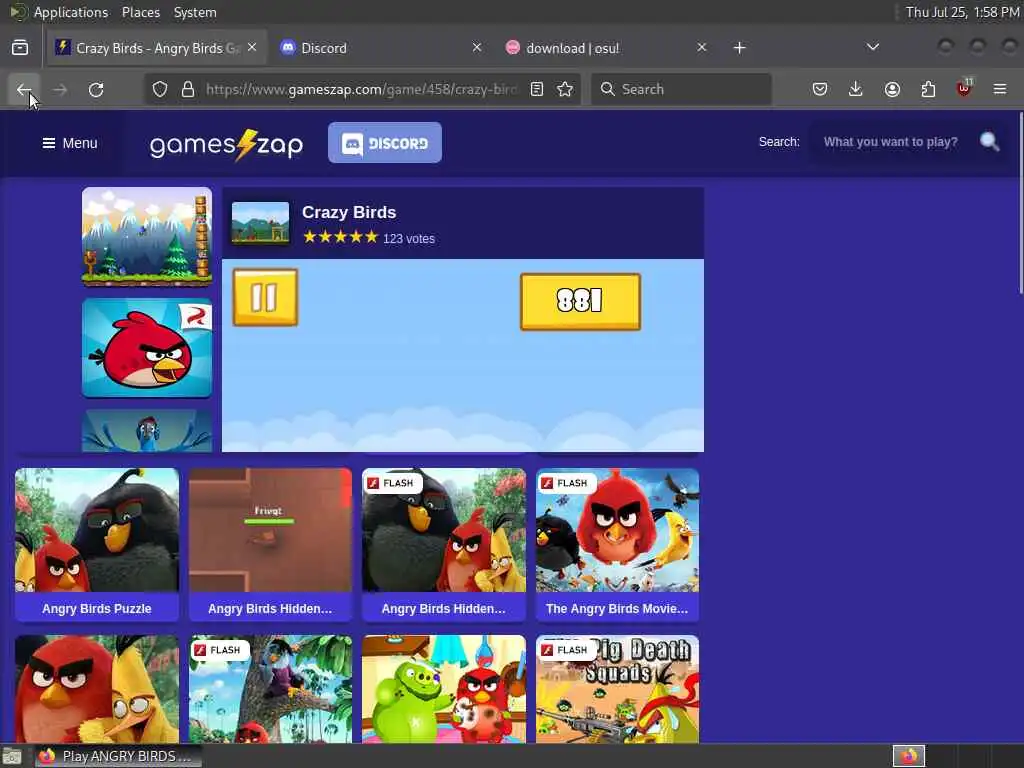
Task: Toggle reader view icon in address bar
Action: pyautogui.click(x=537, y=89)
